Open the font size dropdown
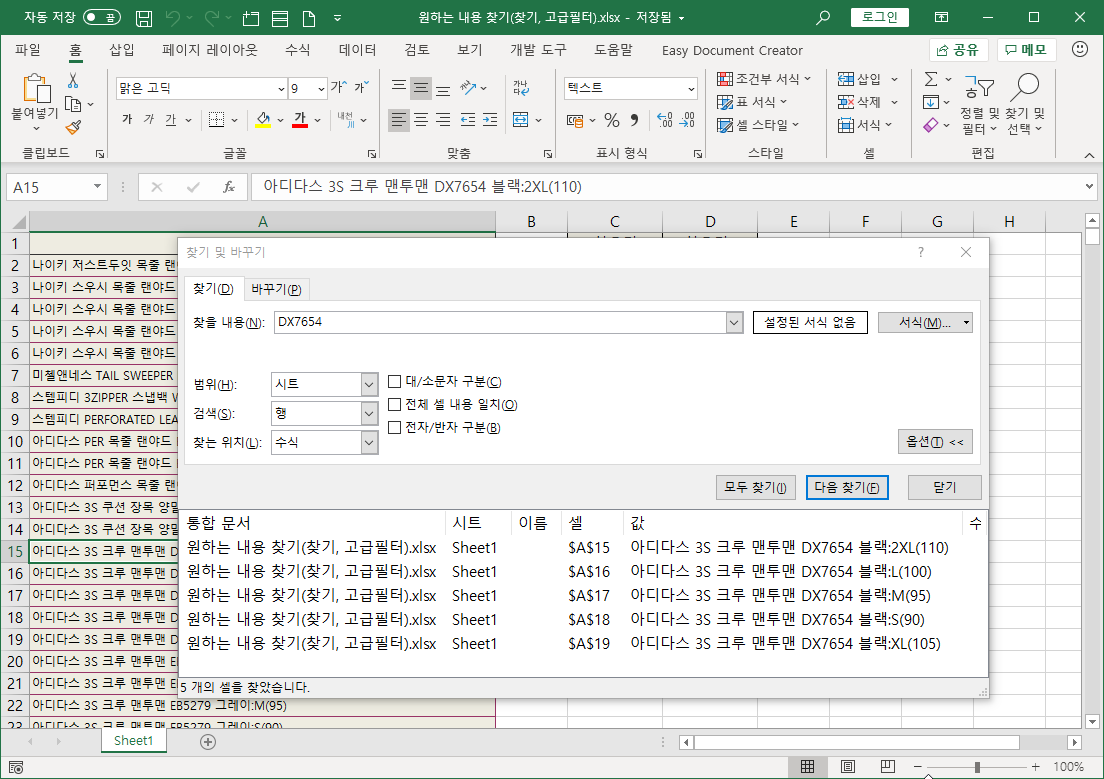1104x779 pixels. click(321, 89)
